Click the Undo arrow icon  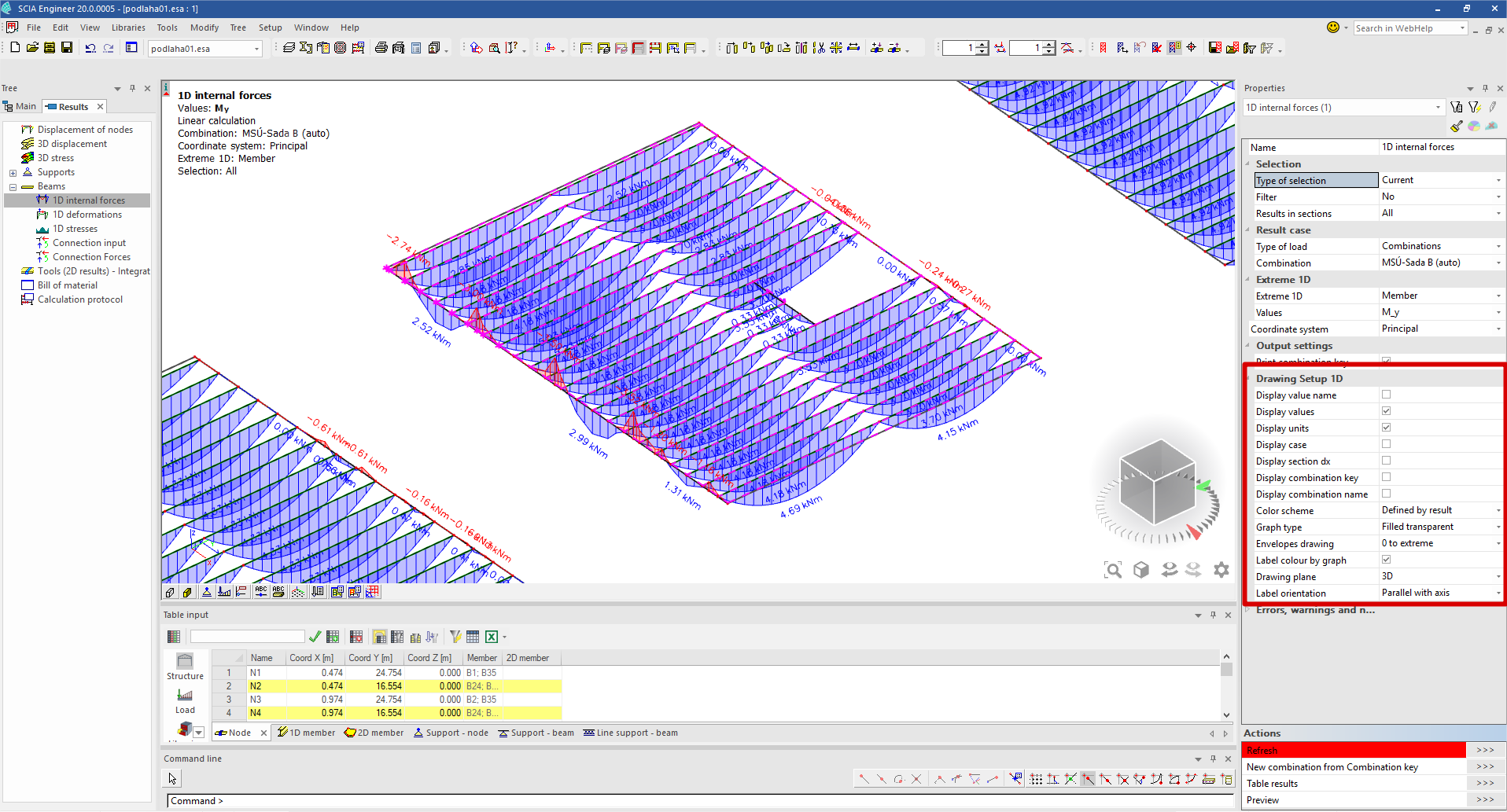tap(90, 48)
